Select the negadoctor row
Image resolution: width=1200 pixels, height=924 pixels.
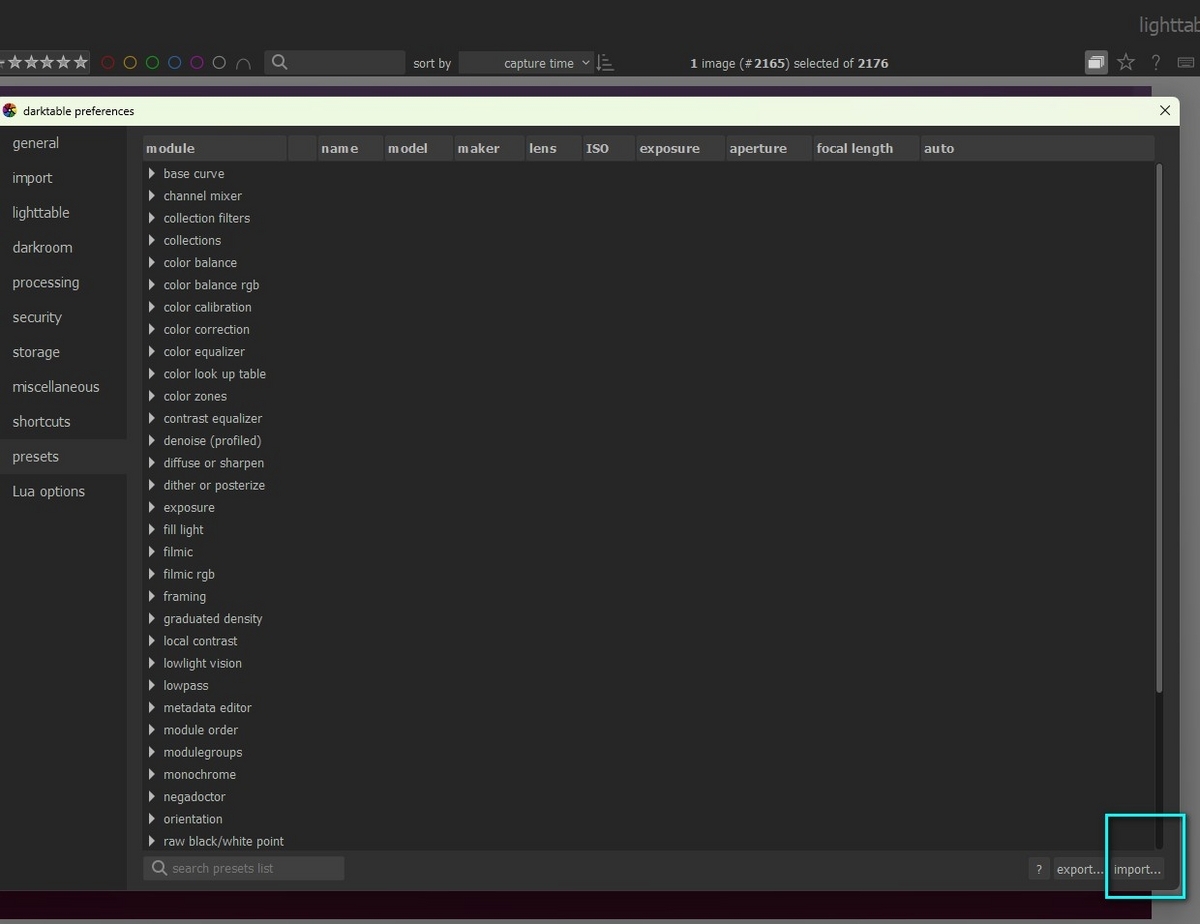[x=648, y=797]
